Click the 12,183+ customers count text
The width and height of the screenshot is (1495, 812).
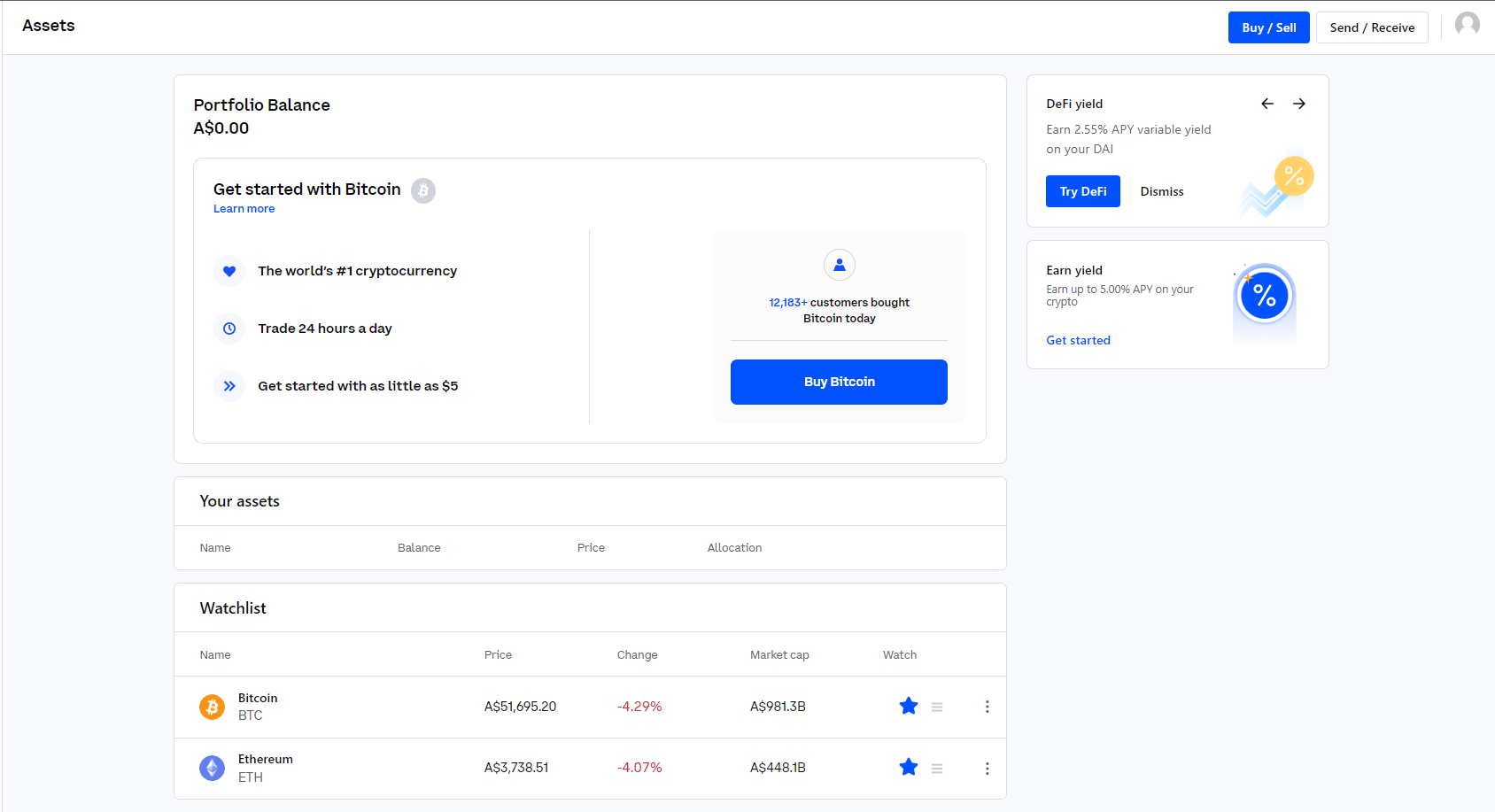[788, 303]
